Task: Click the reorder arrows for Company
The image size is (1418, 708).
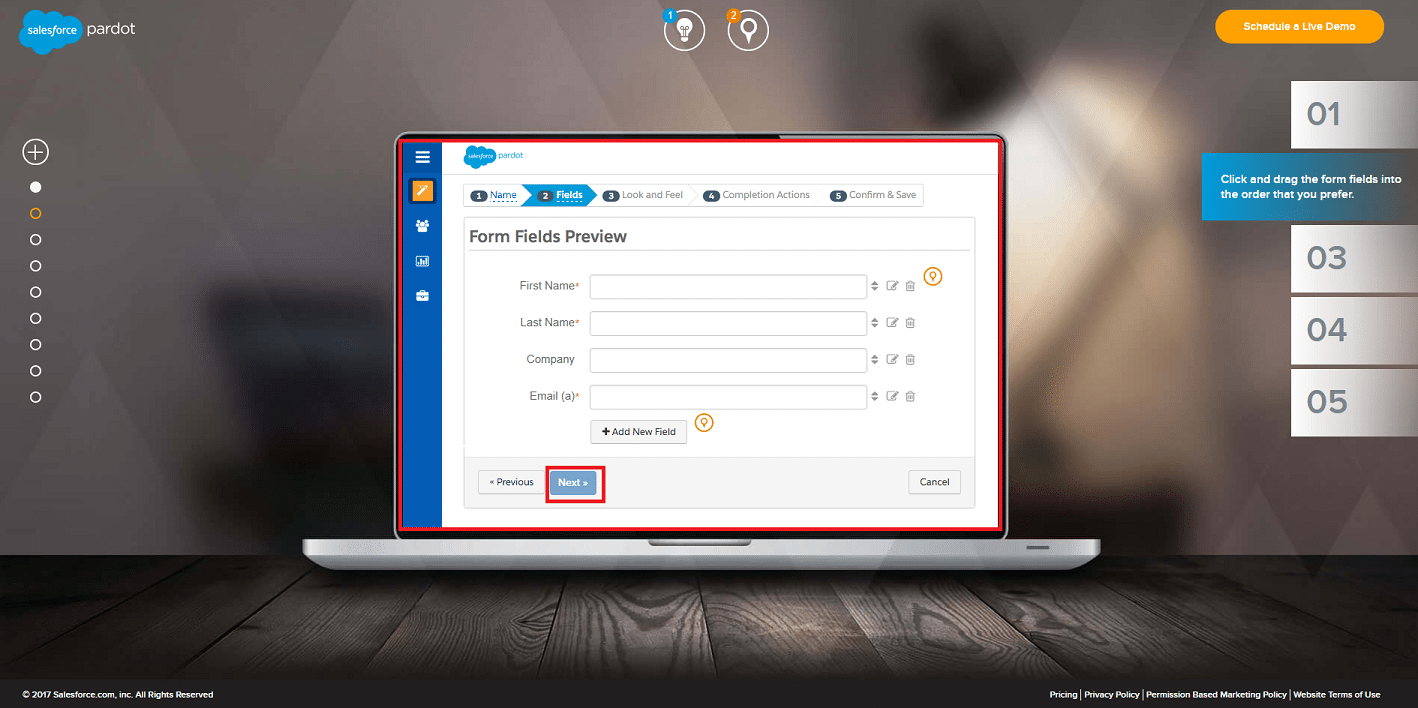Action: coord(874,360)
